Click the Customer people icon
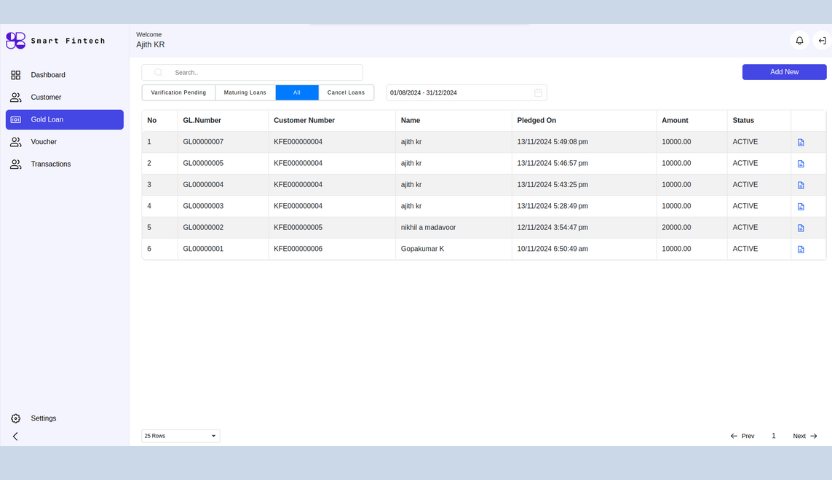Screen dimensions: 832x480 [16, 97]
